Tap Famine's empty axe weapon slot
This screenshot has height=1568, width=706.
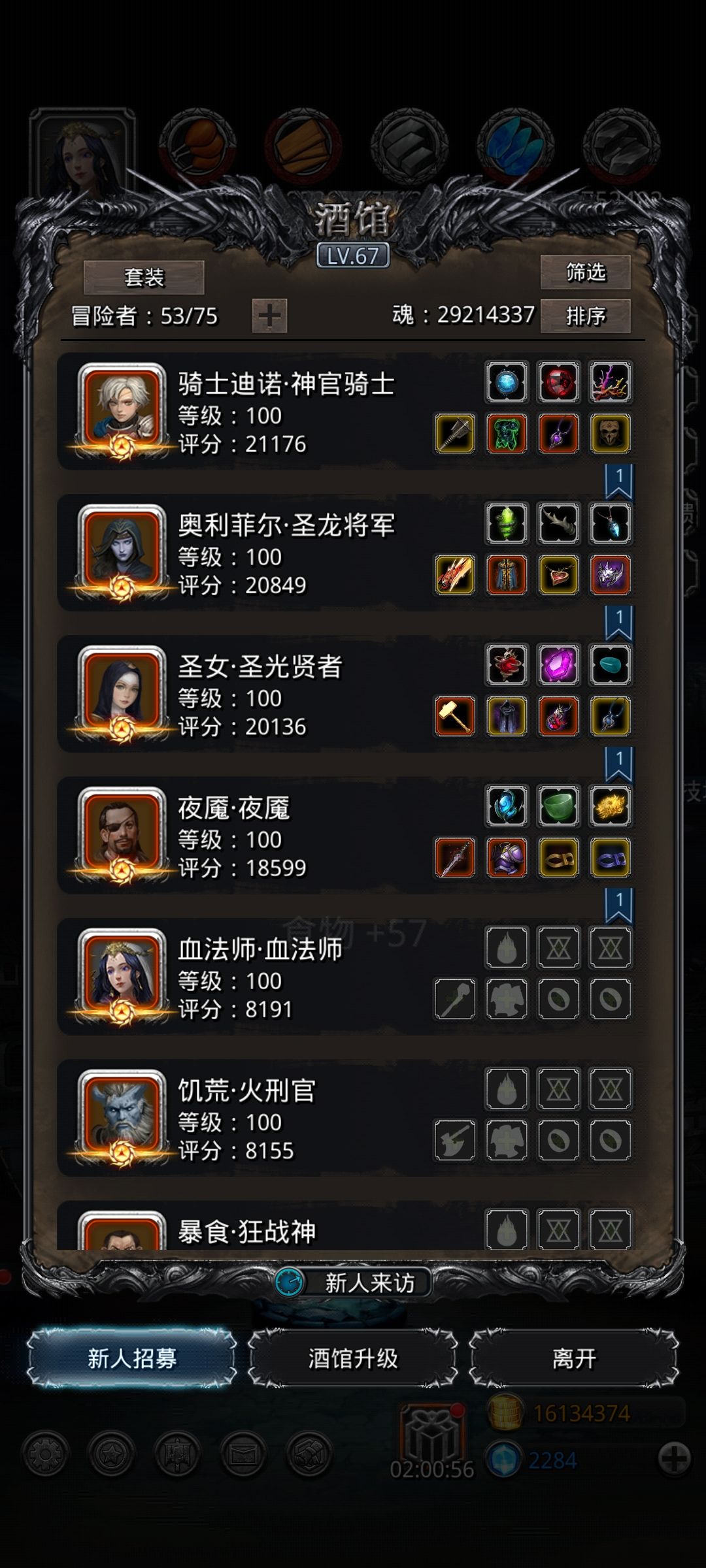(455, 1139)
